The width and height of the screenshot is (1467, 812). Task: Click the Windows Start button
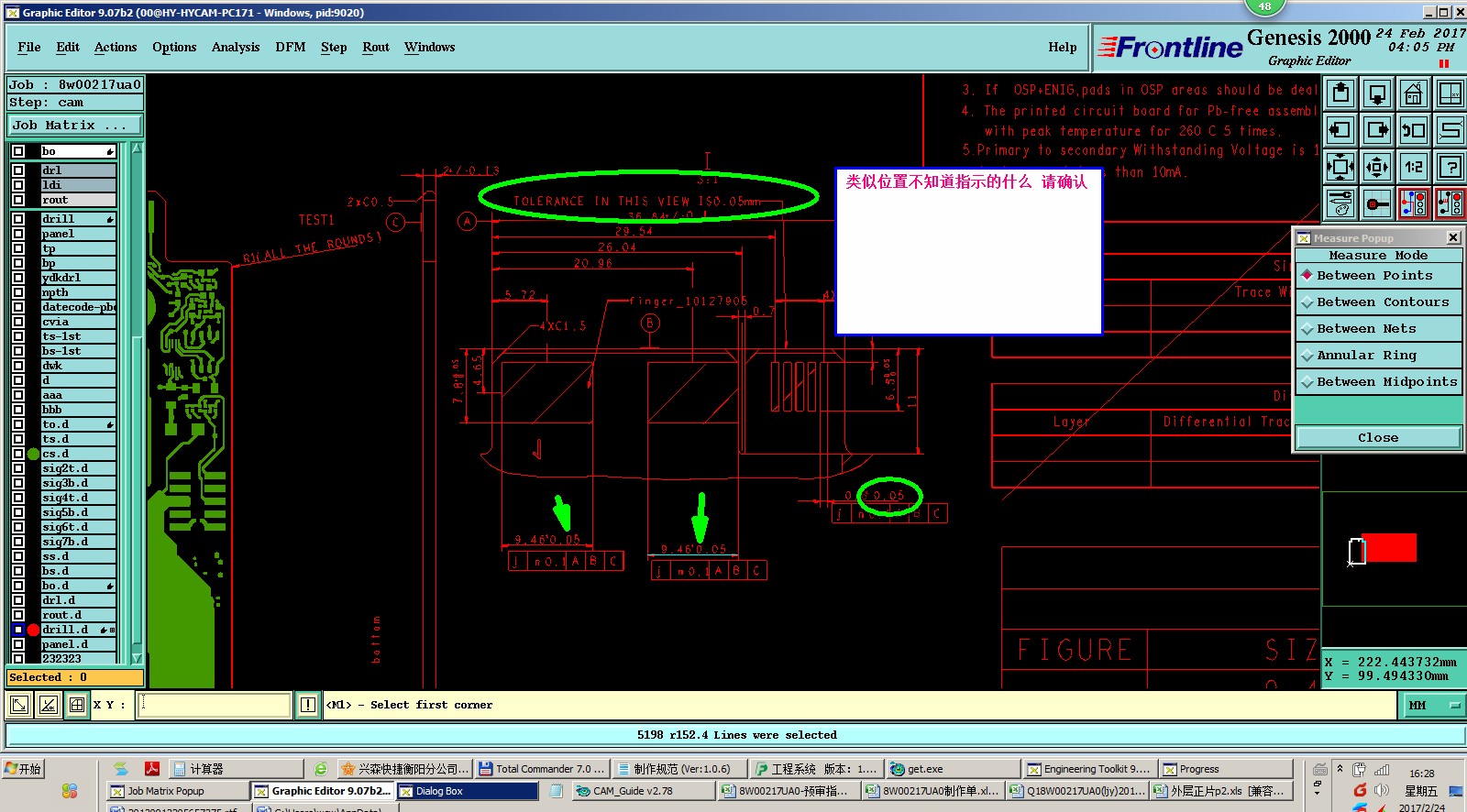[24, 769]
